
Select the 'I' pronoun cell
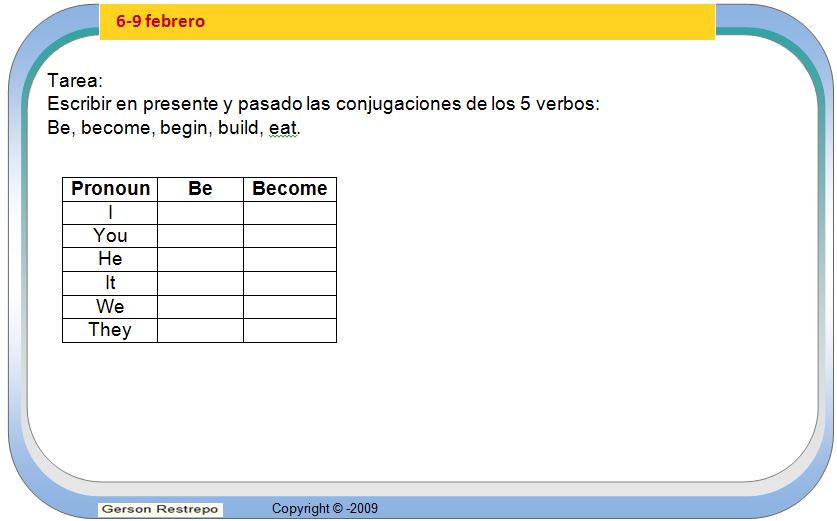(x=110, y=212)
